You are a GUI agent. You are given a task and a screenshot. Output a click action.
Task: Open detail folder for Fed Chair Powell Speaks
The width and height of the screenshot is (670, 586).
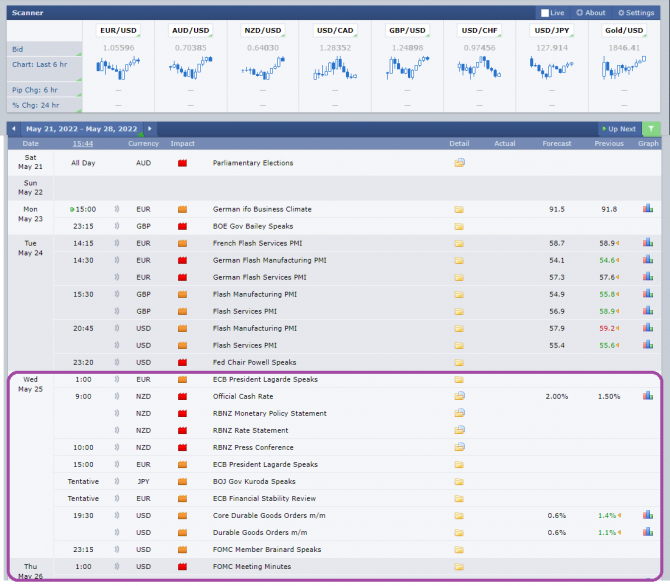(459, 362)
